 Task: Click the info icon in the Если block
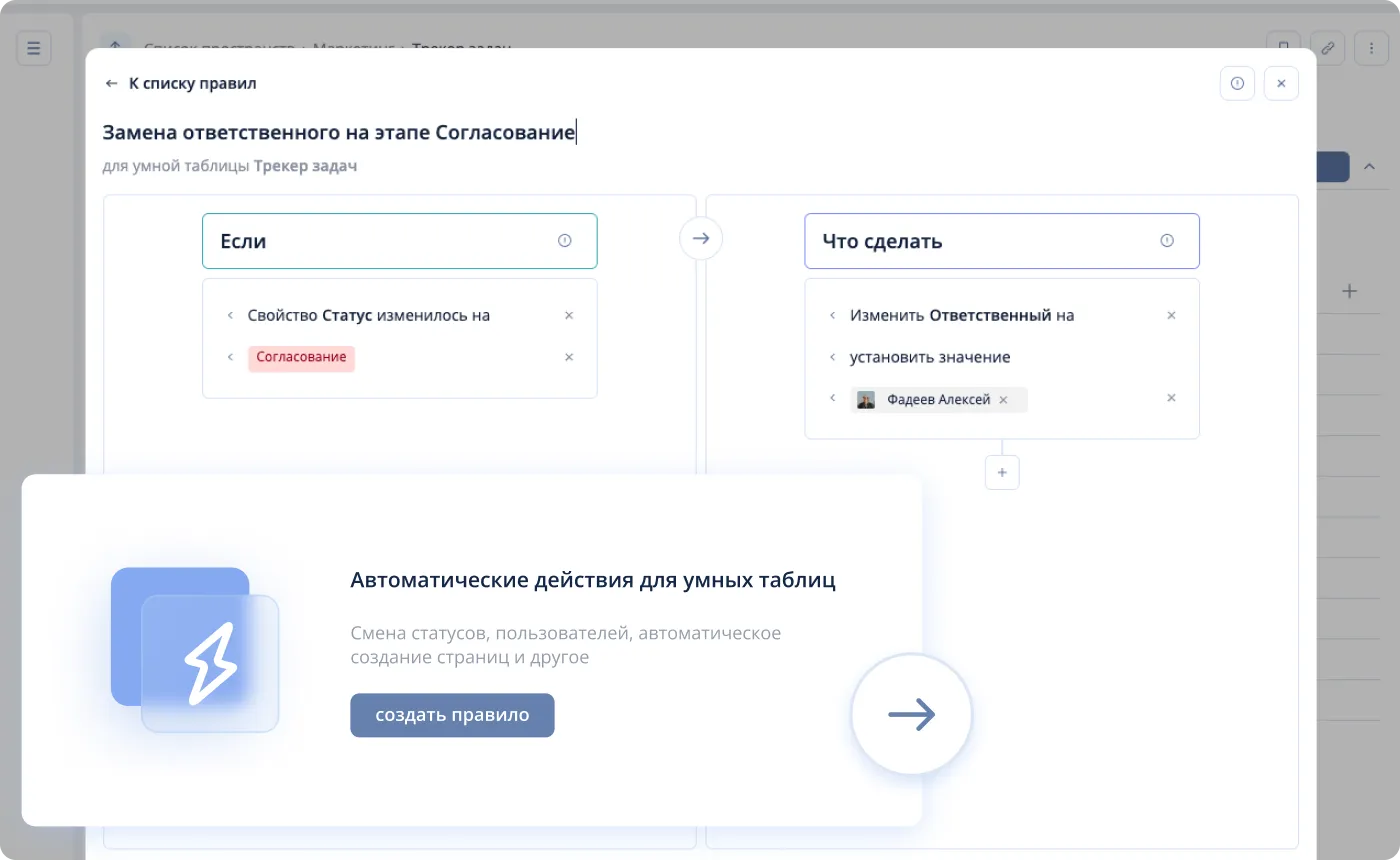(x=564, y=241)
